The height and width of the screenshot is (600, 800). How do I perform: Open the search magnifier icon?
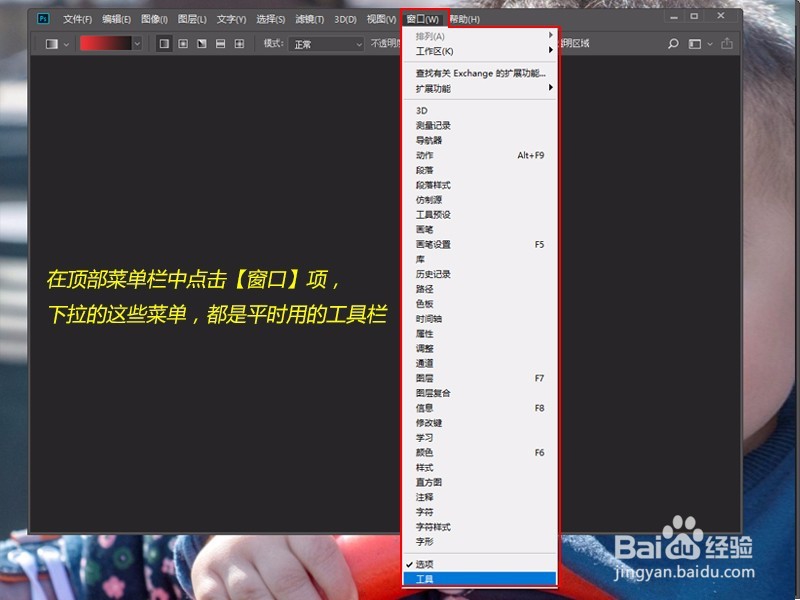[673, 44]
